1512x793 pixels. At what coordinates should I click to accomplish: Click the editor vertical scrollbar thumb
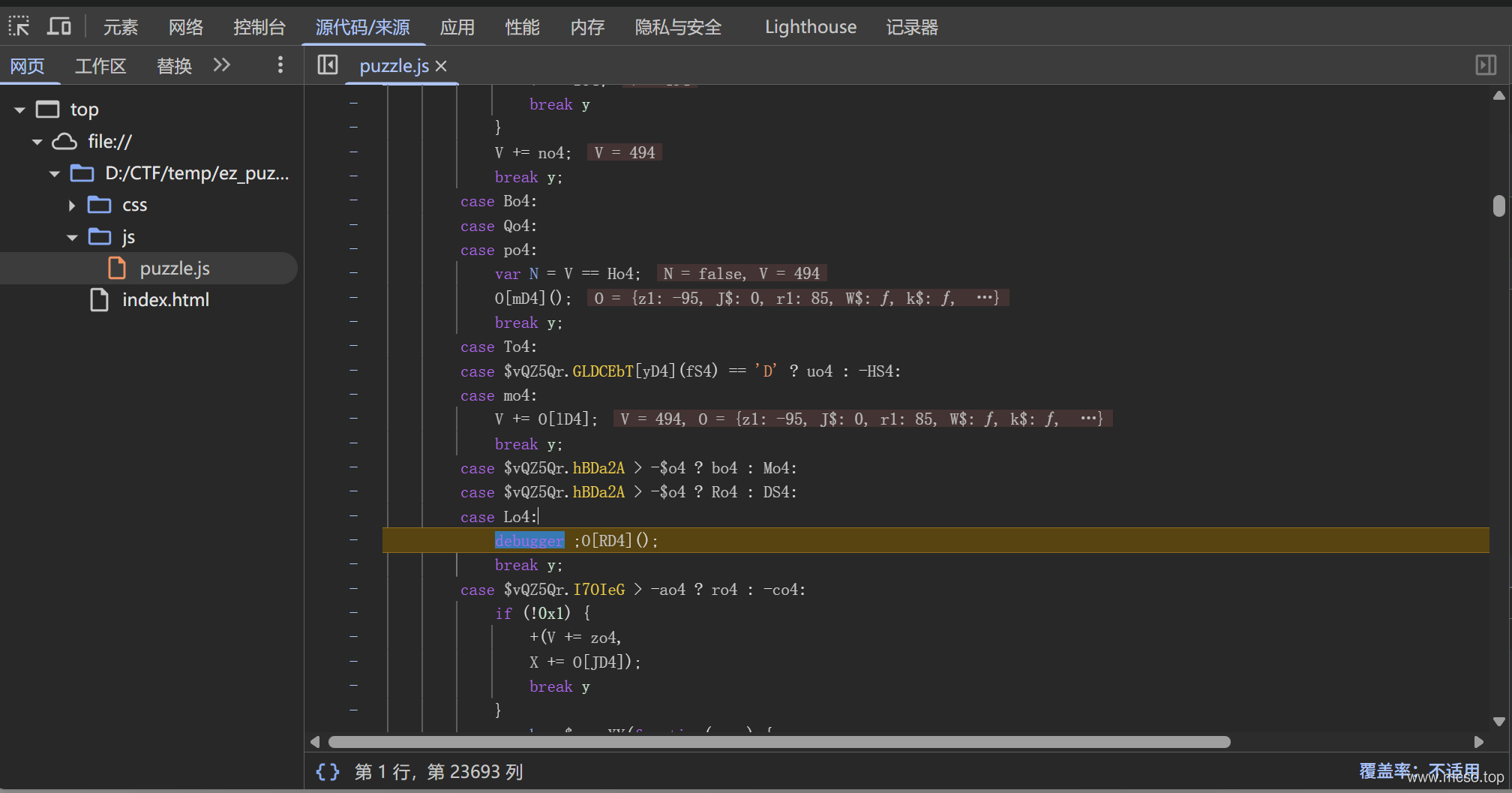click(1498, 206)
